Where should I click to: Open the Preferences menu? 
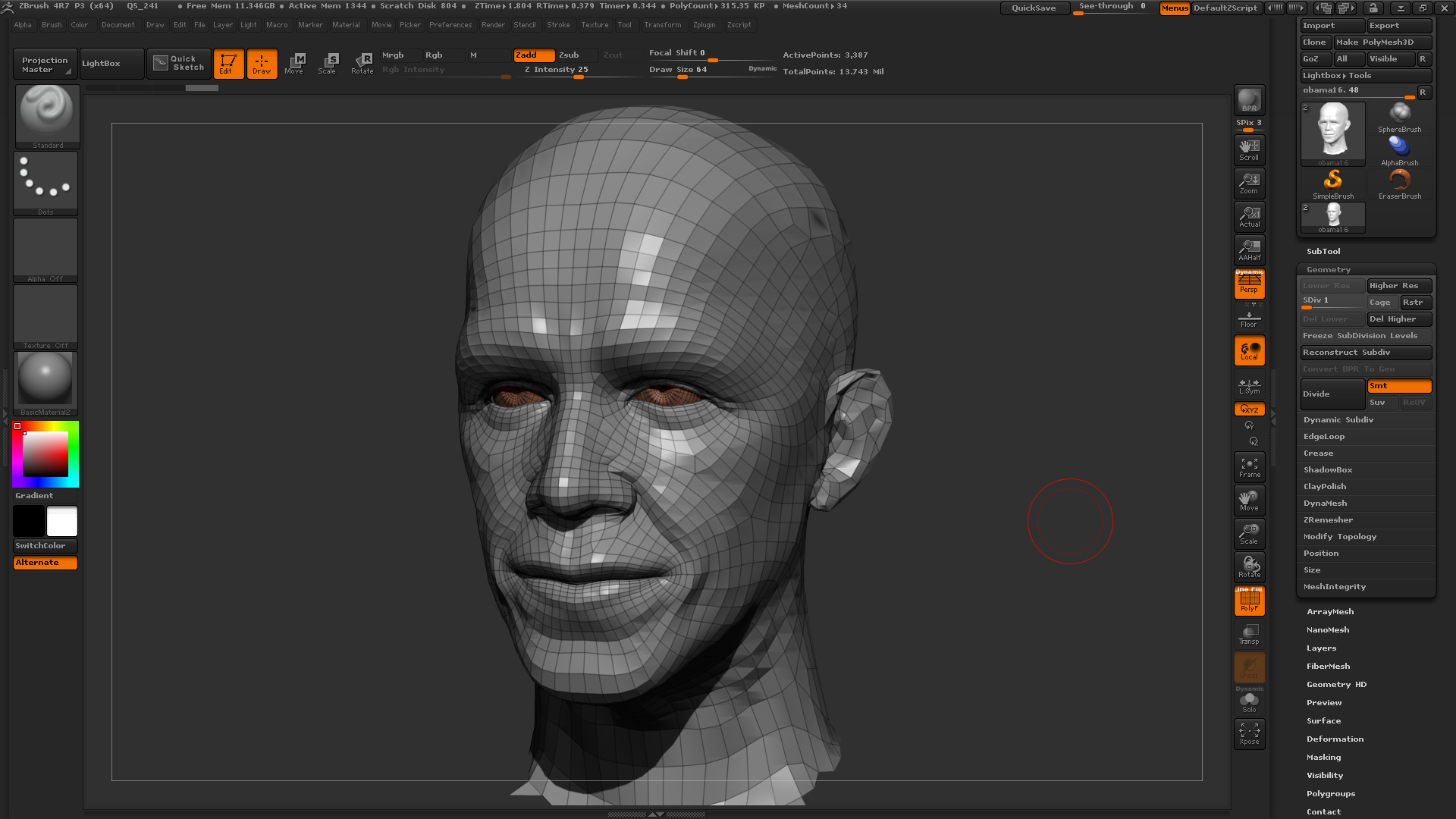click(x=450, y=25)
